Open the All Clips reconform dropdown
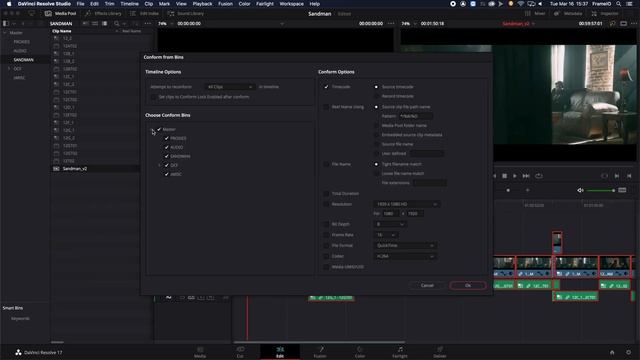The image size is (640, 360). (230, 87)
